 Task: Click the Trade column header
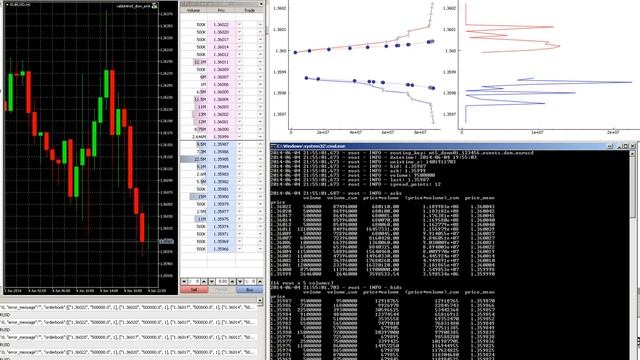coord(250,10)
